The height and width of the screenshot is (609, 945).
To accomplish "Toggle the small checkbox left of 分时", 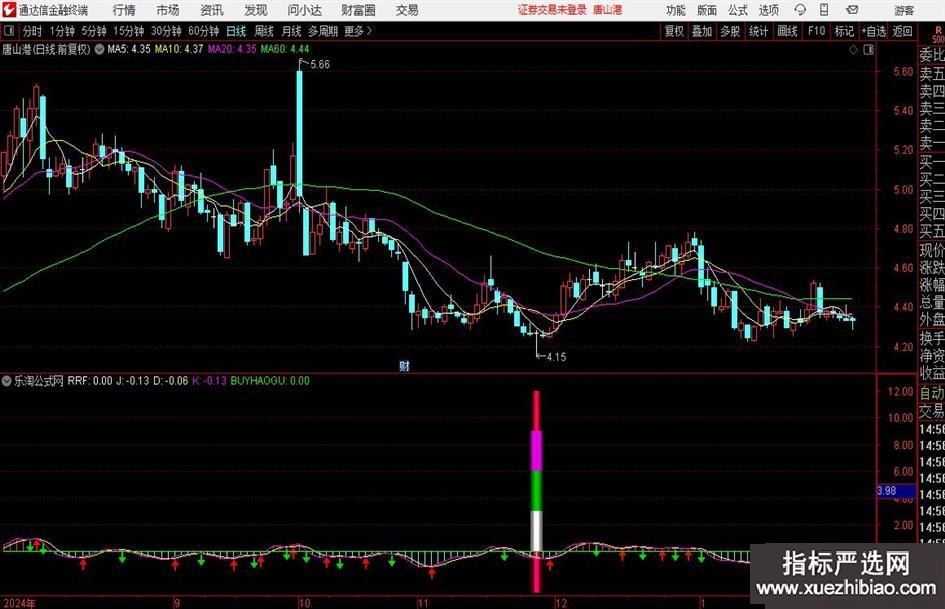I will click(x=9, y=31).
